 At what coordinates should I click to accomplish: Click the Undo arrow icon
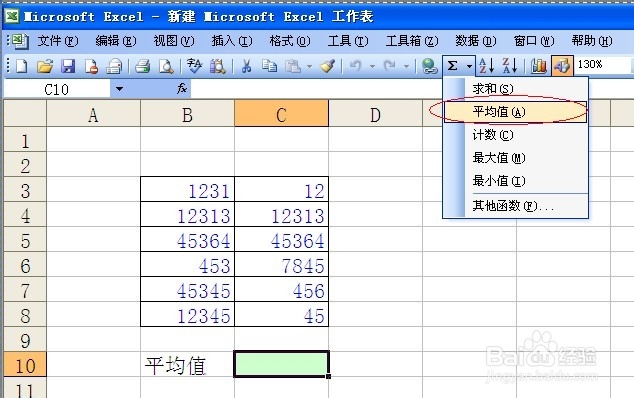tap(355, 66)
